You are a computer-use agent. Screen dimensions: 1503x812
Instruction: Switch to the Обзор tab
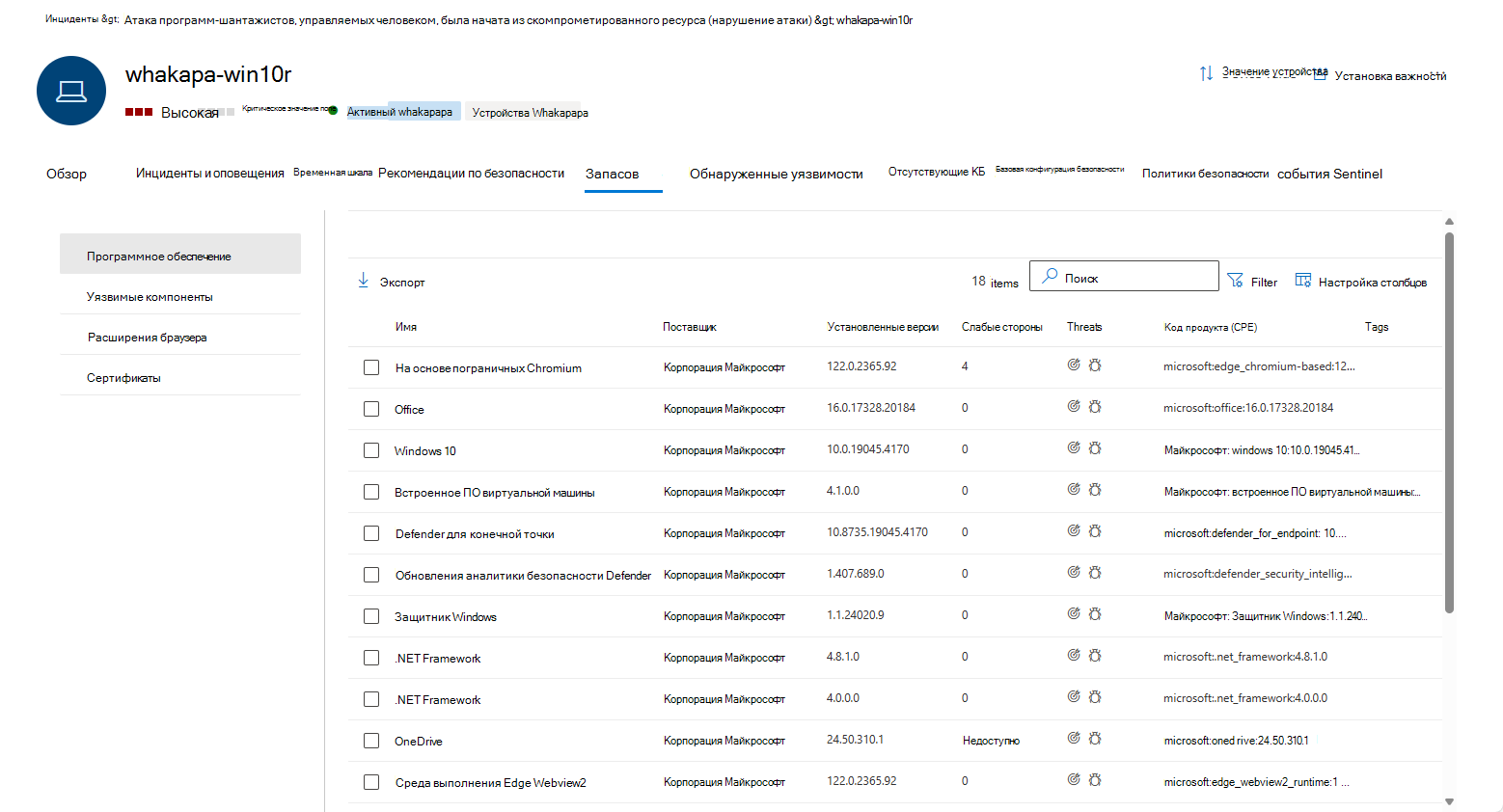[x=67, y=174]
